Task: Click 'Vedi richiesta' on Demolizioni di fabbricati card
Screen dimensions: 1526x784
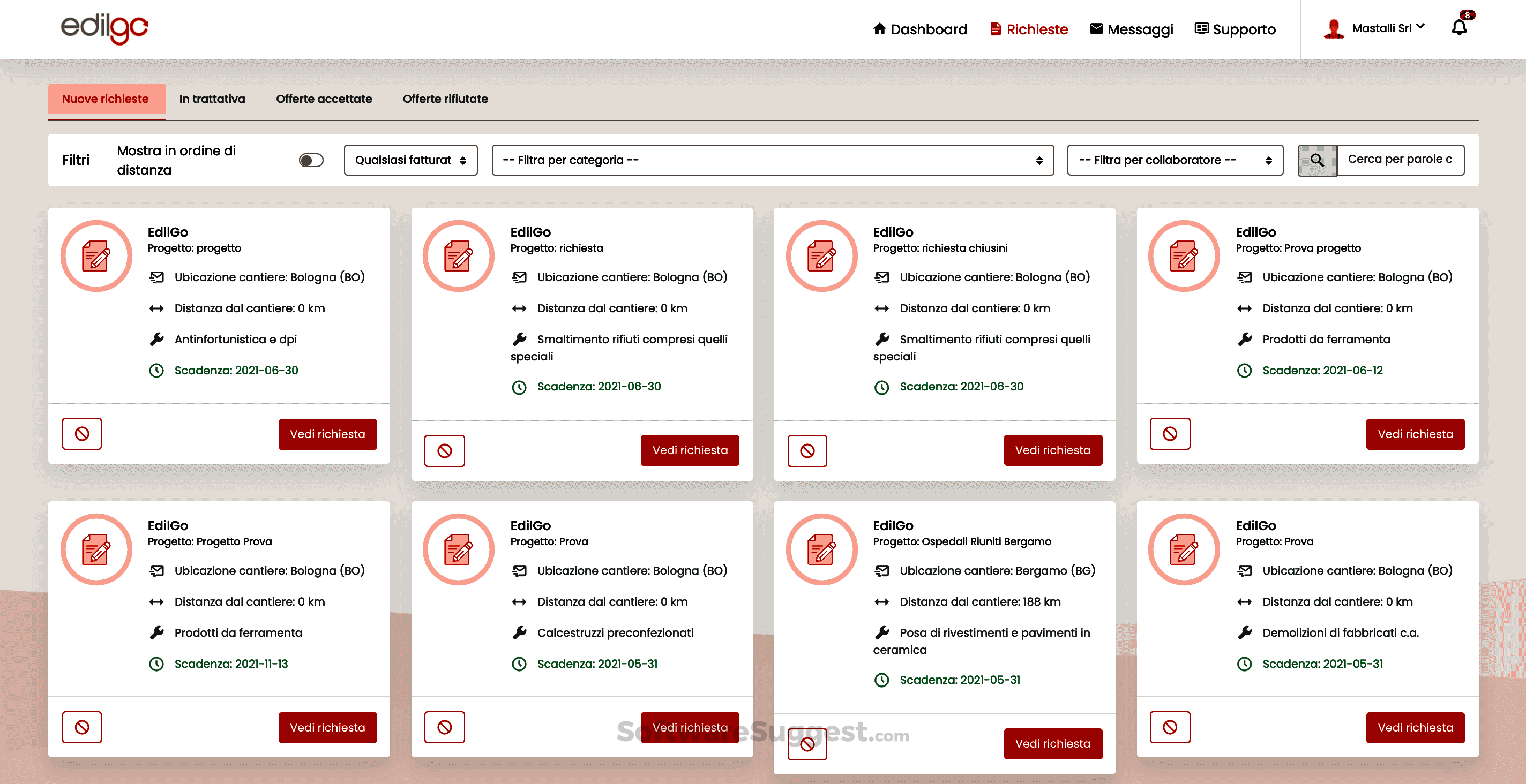Action: tap(1415, 727)
